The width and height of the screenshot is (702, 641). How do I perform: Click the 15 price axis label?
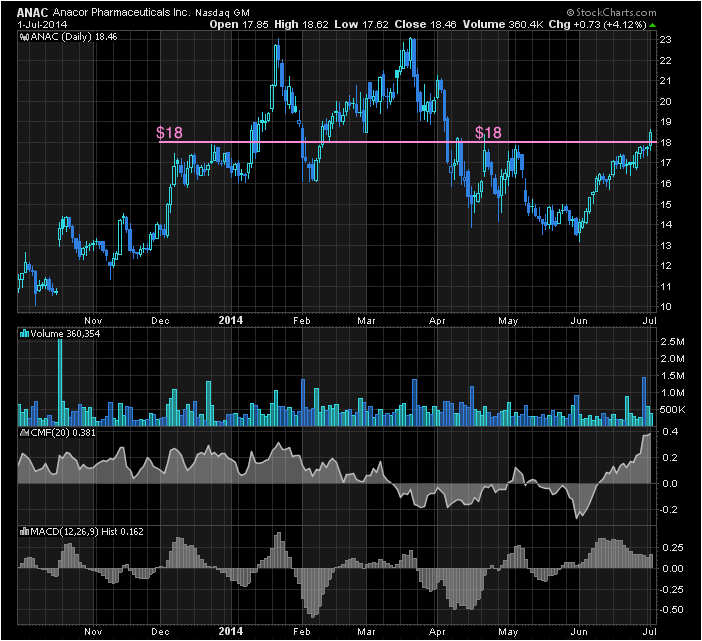pyautogui.click(x=666, y=205)
